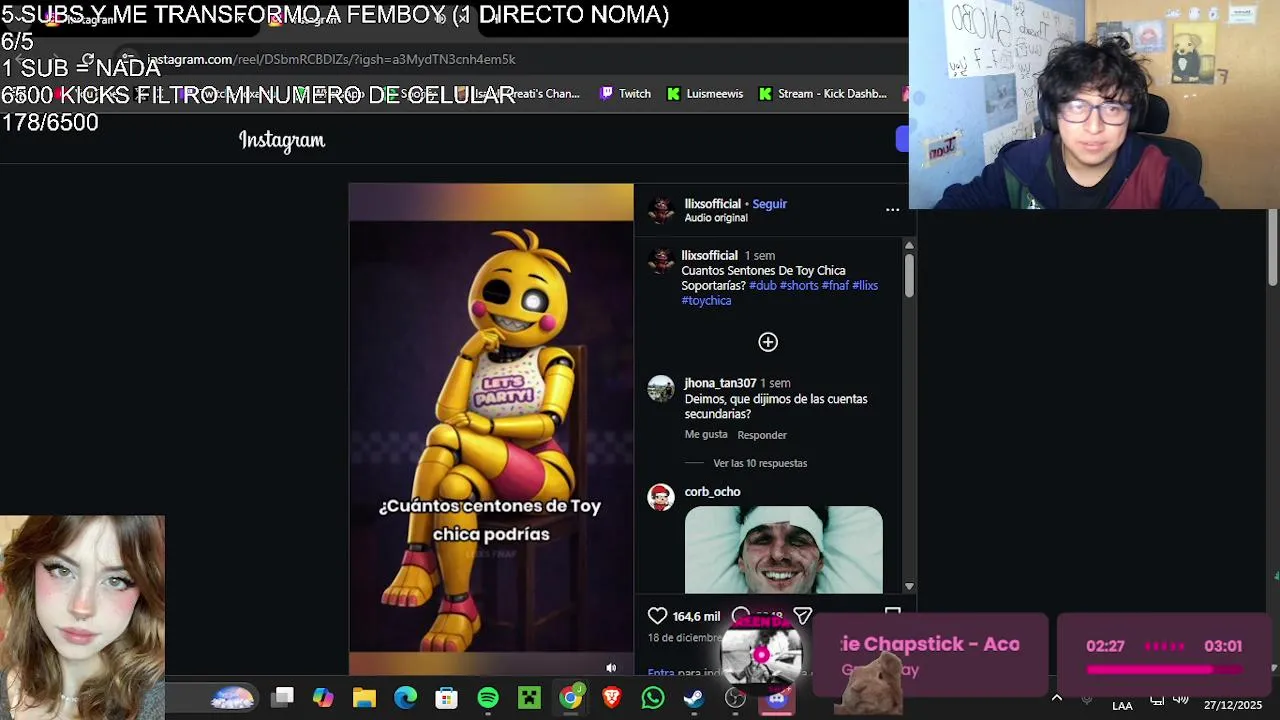Load more comments with the plus circle

pos(768,342)
